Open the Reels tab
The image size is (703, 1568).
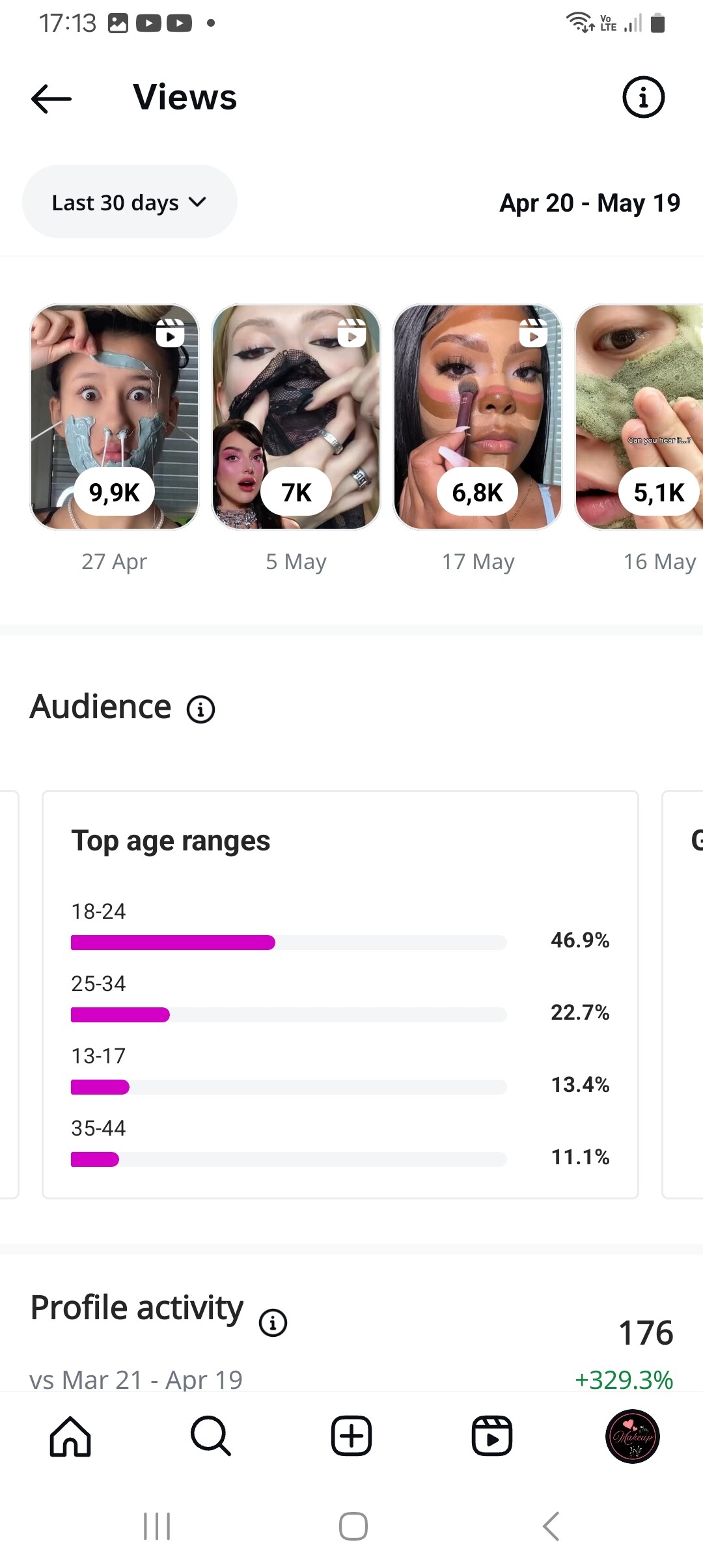[x=492, y=1436]
